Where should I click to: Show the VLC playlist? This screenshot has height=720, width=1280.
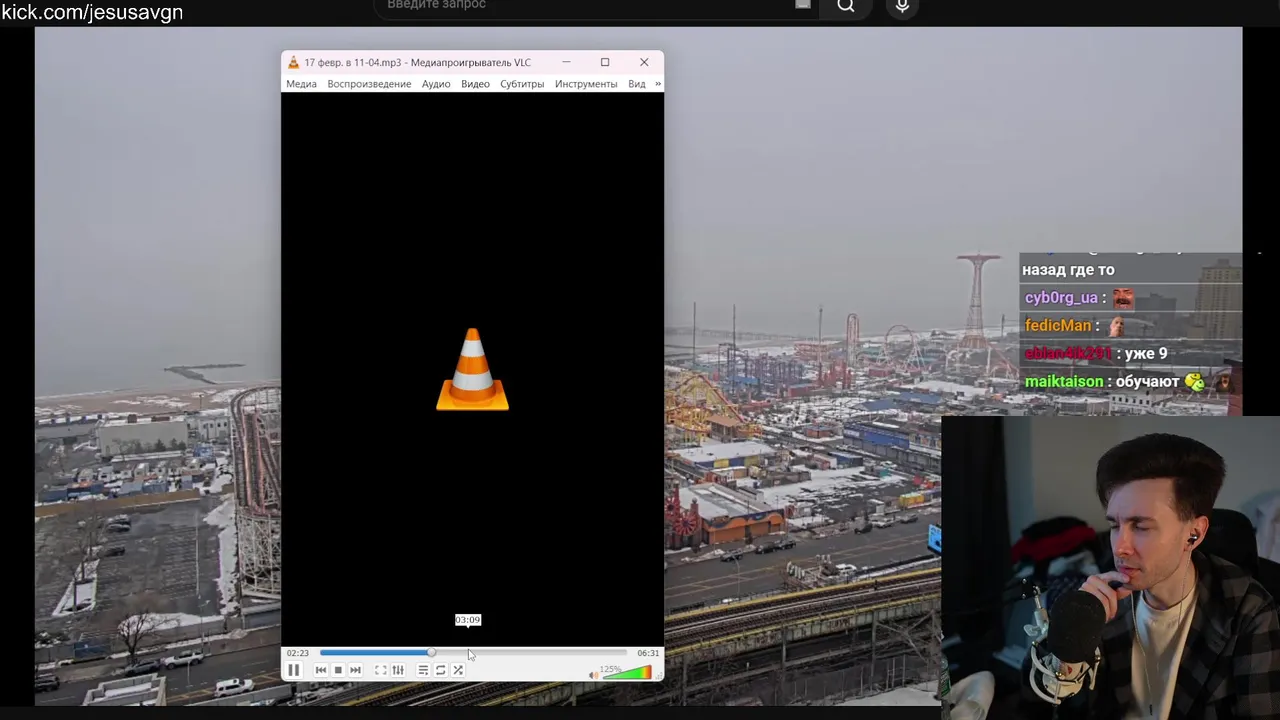[x=423, y=670]
